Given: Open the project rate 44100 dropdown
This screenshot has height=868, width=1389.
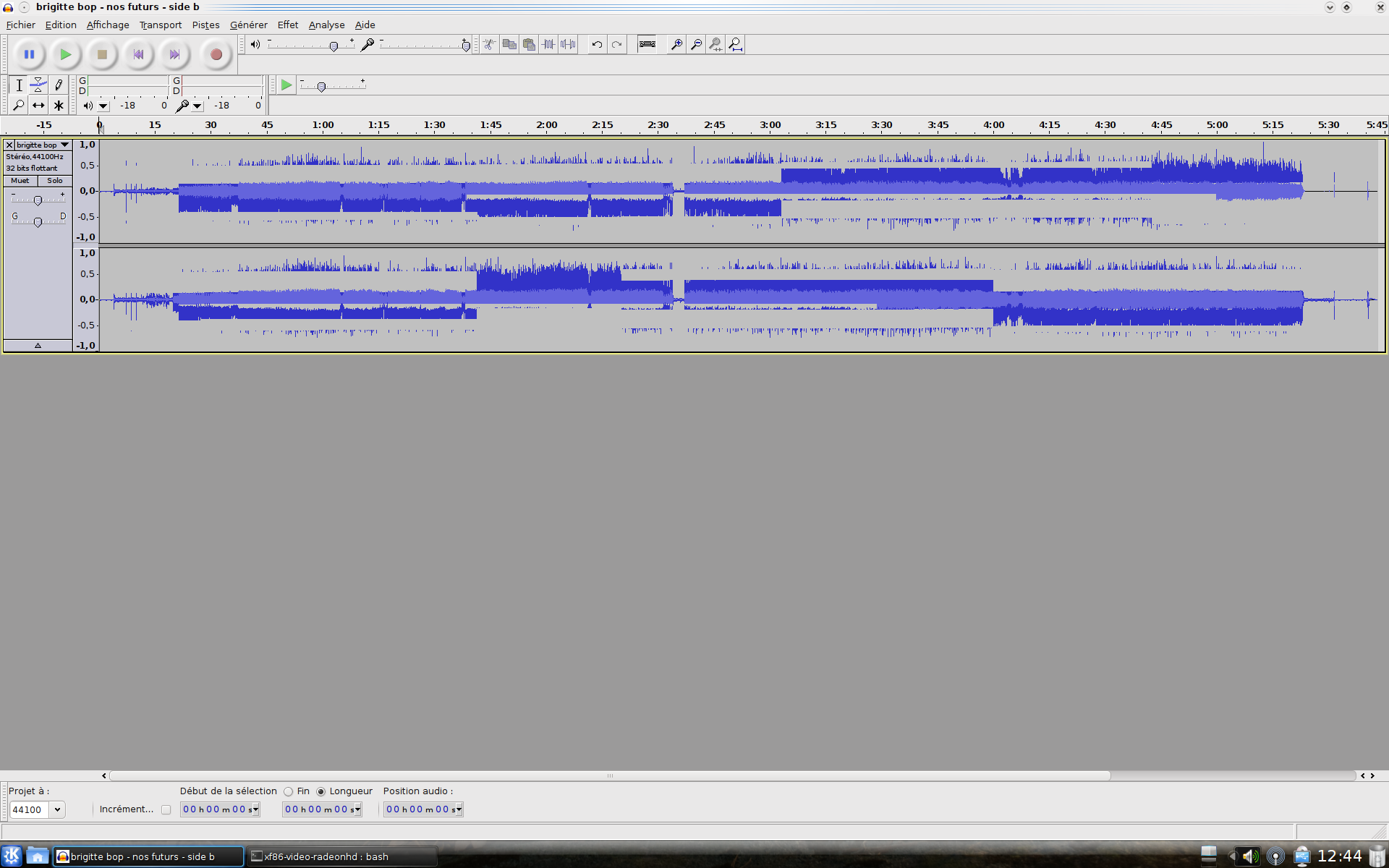Looking at the screenshot, I should pyautogui.click(x=57, y=809).
